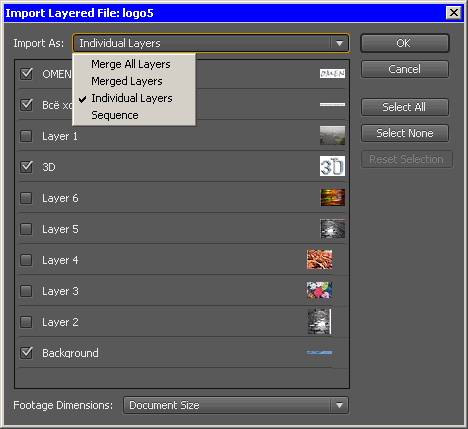Pick Merged Layers in the dropdown list
The width and height of the screenshot is (468, 429).
point(127,81)
